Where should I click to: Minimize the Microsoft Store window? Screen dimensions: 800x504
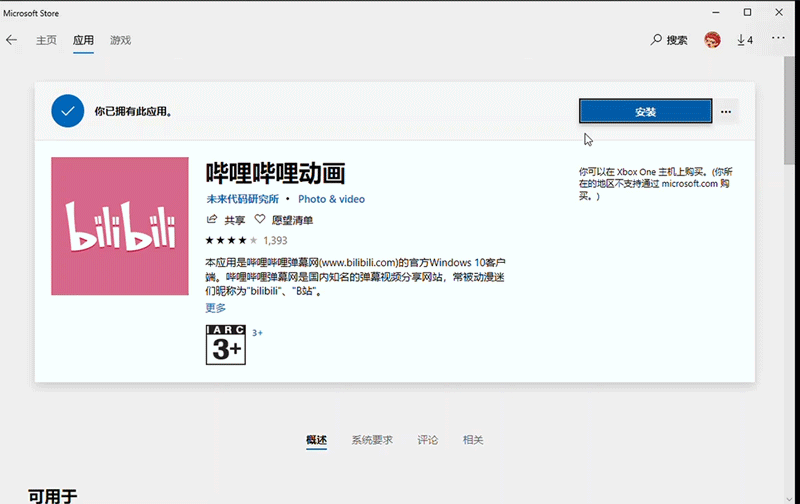coord(716,12)
